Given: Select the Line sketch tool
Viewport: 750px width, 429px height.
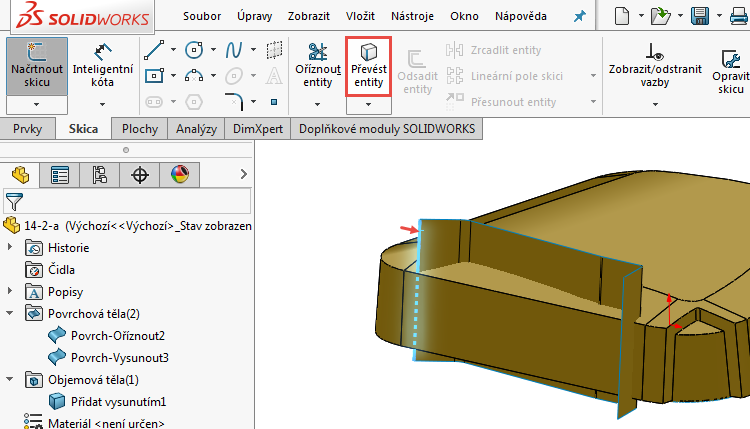Looking at the screenshot, I should (154, 50).
